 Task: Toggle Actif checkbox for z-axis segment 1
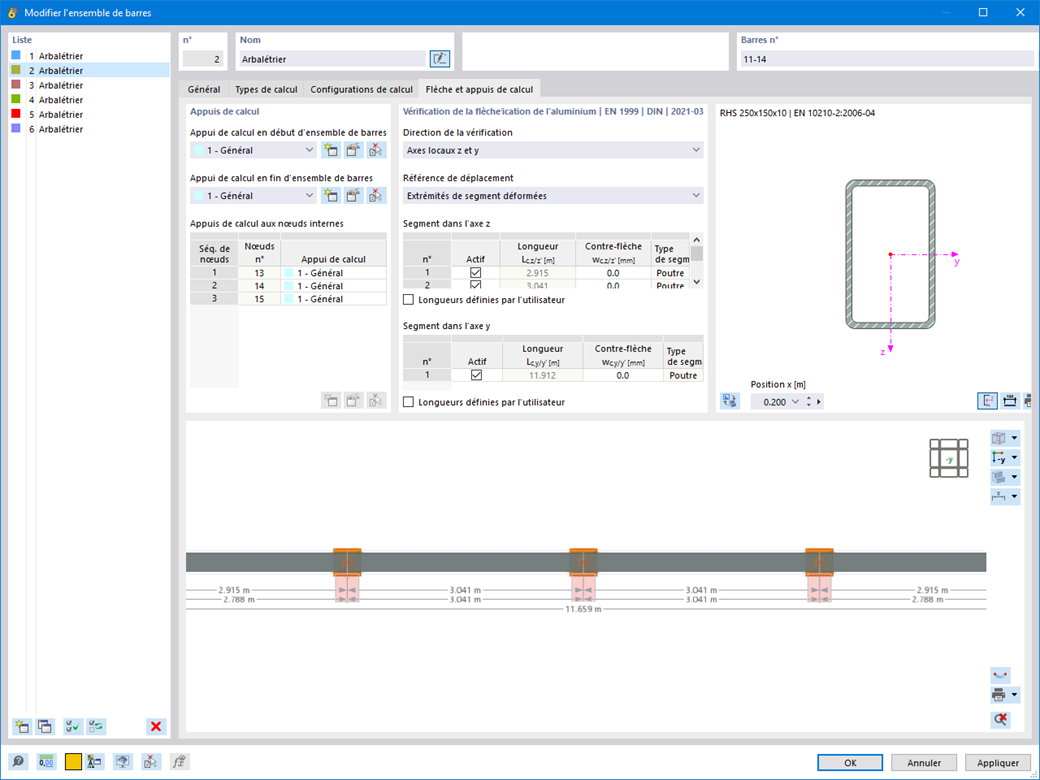tap(476, 273)
